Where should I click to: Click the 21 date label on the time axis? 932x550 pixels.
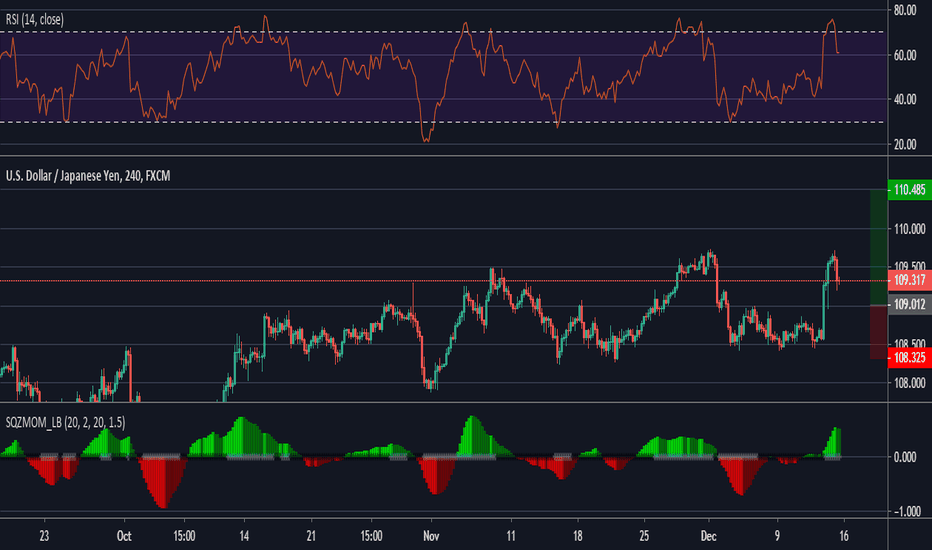click(x=311, y=536)
